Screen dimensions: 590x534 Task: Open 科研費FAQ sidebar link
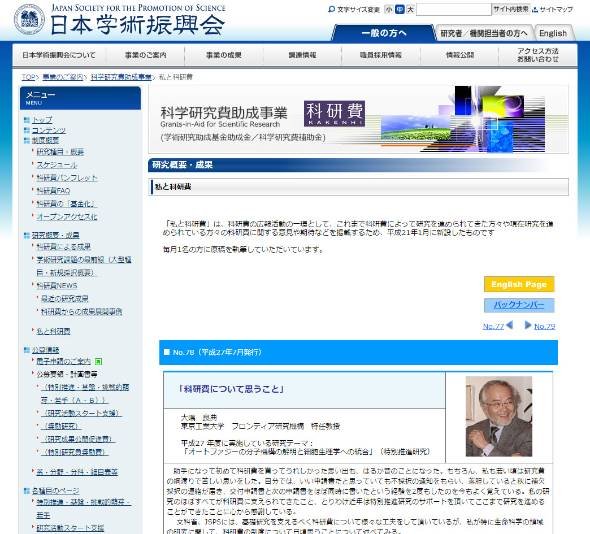[53, 191]
